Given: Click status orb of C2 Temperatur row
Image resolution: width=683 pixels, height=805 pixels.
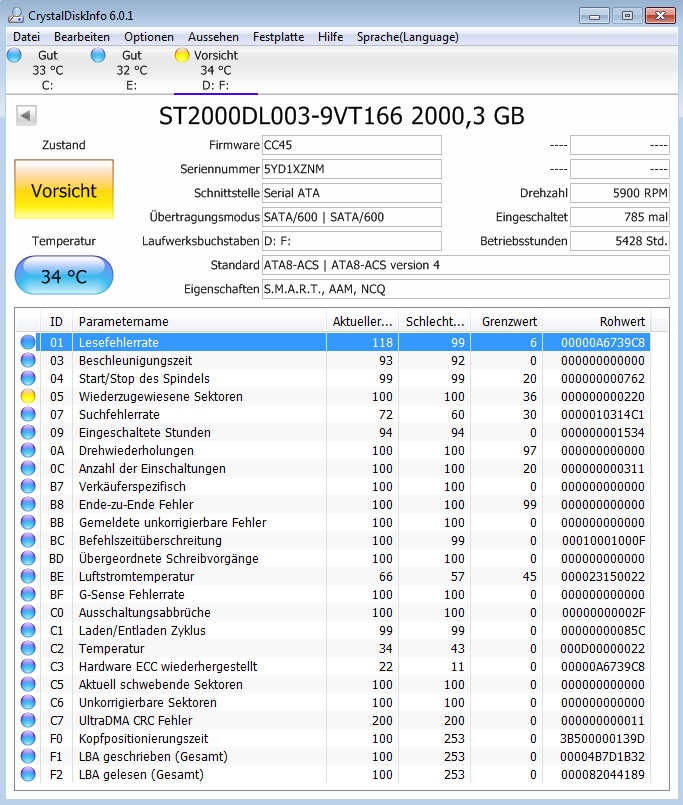Looking at the screenshot, I should (28, 648).
